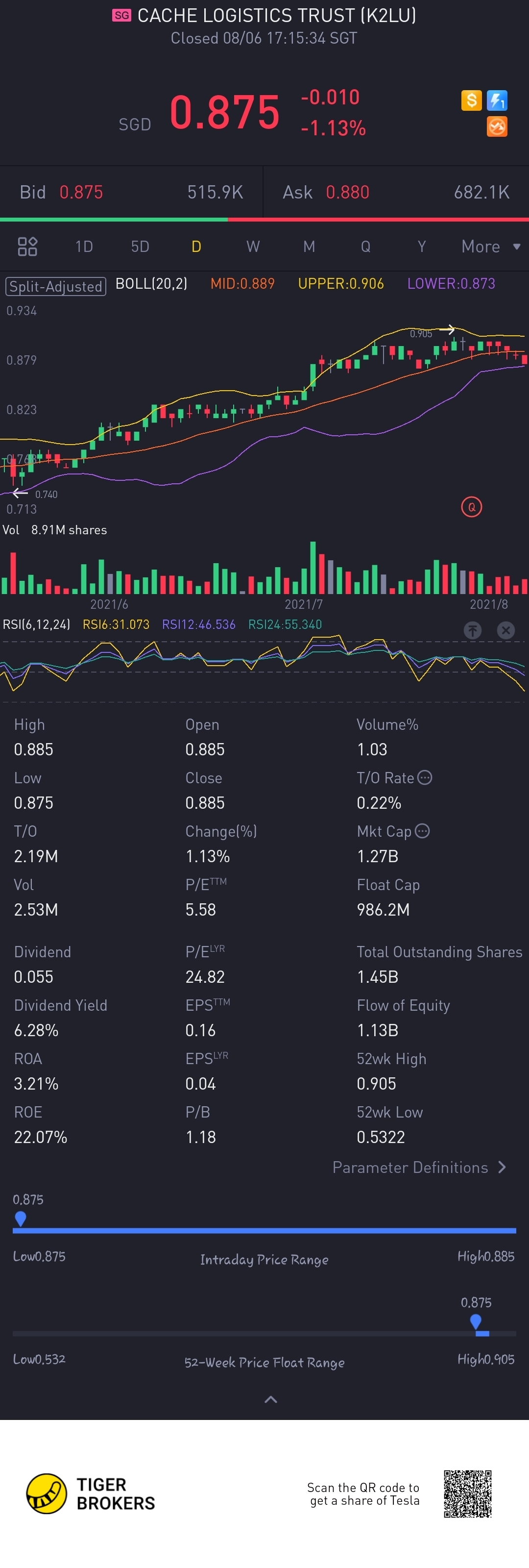Switch chart to 5D timeframe
Viewport: 529px width, 1568px height.
pos(140,247)
